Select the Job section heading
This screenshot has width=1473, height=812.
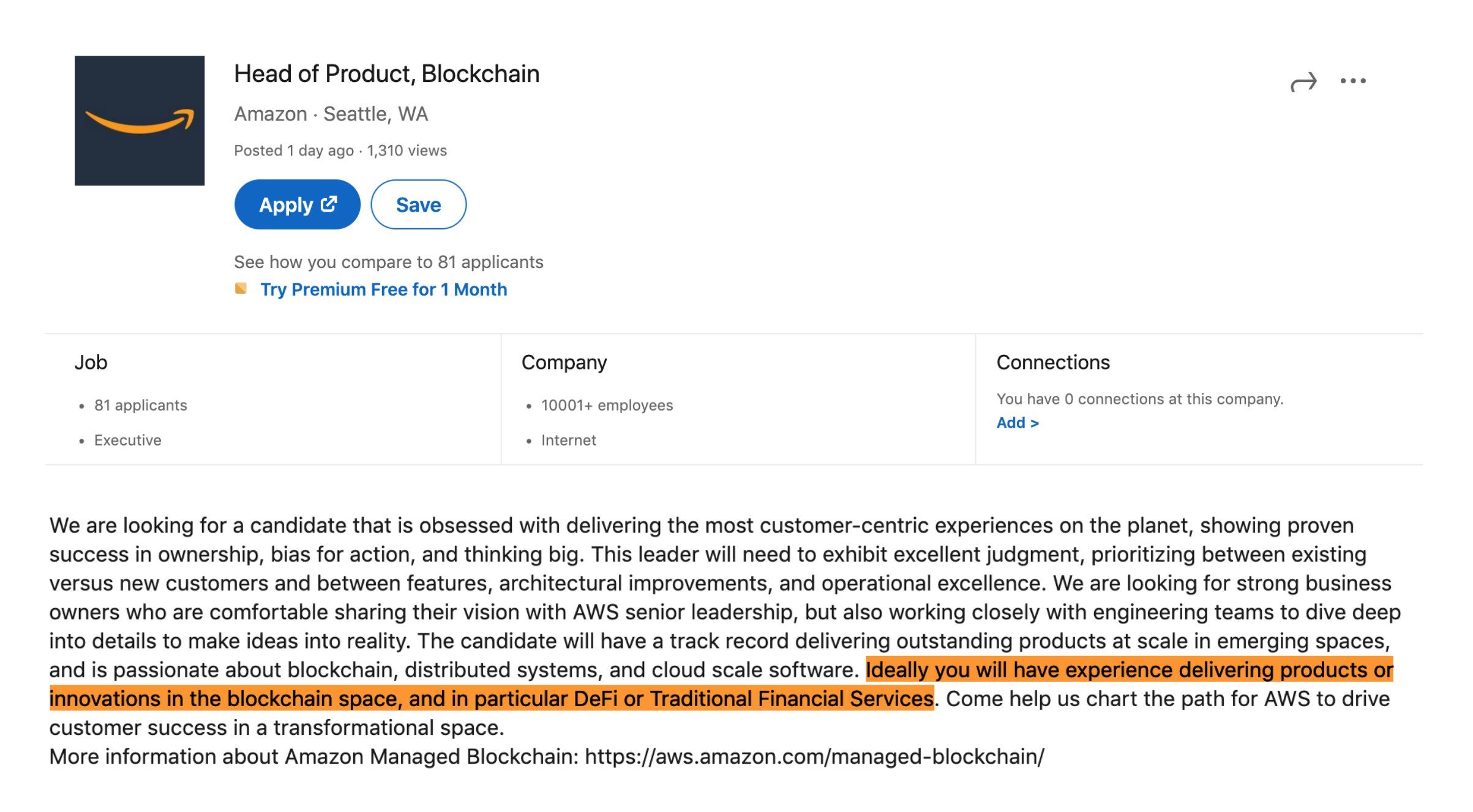click(91, 362)
